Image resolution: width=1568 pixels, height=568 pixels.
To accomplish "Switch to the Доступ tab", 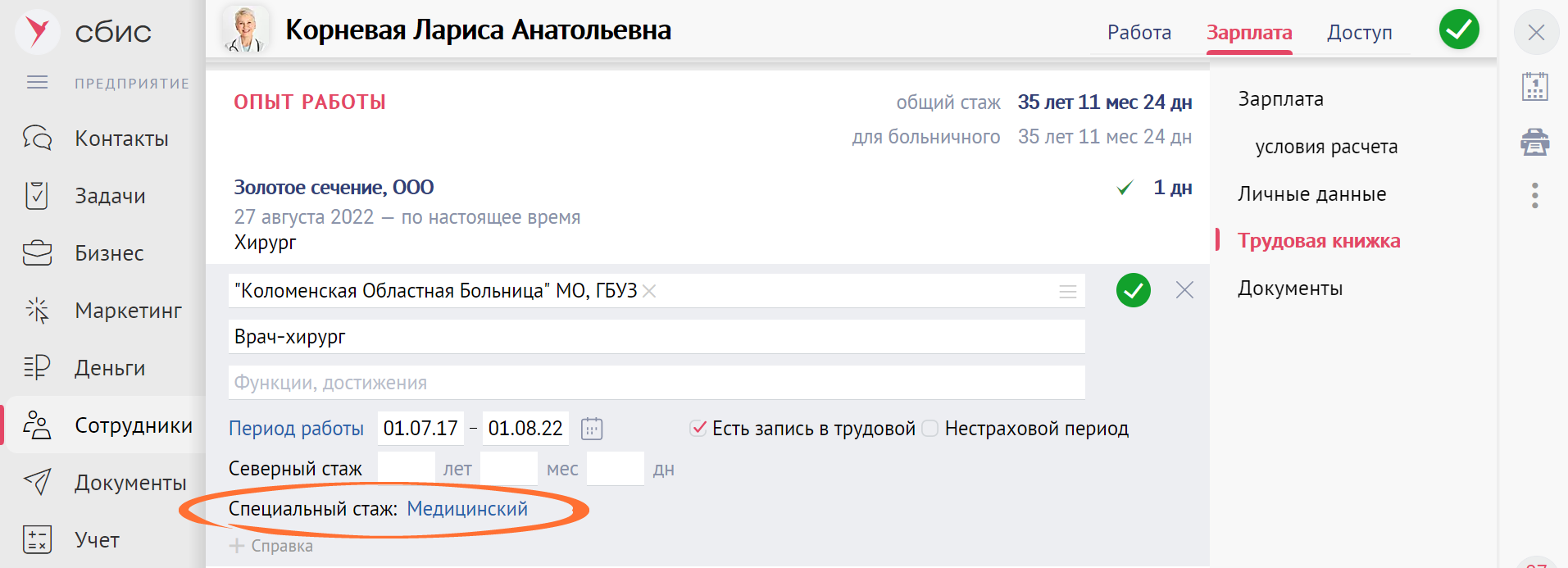I will 1359,33.
